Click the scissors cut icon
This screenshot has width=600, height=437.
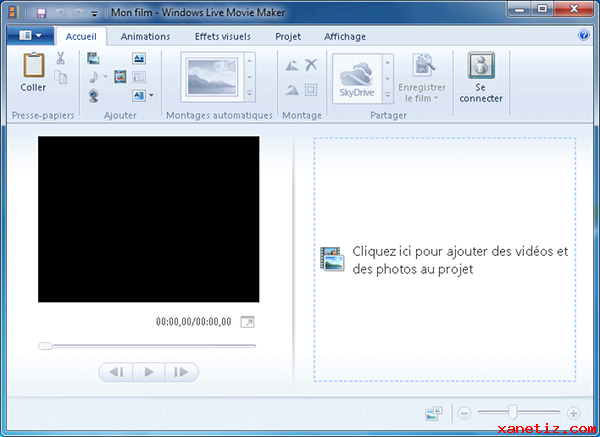pos(60,58)
